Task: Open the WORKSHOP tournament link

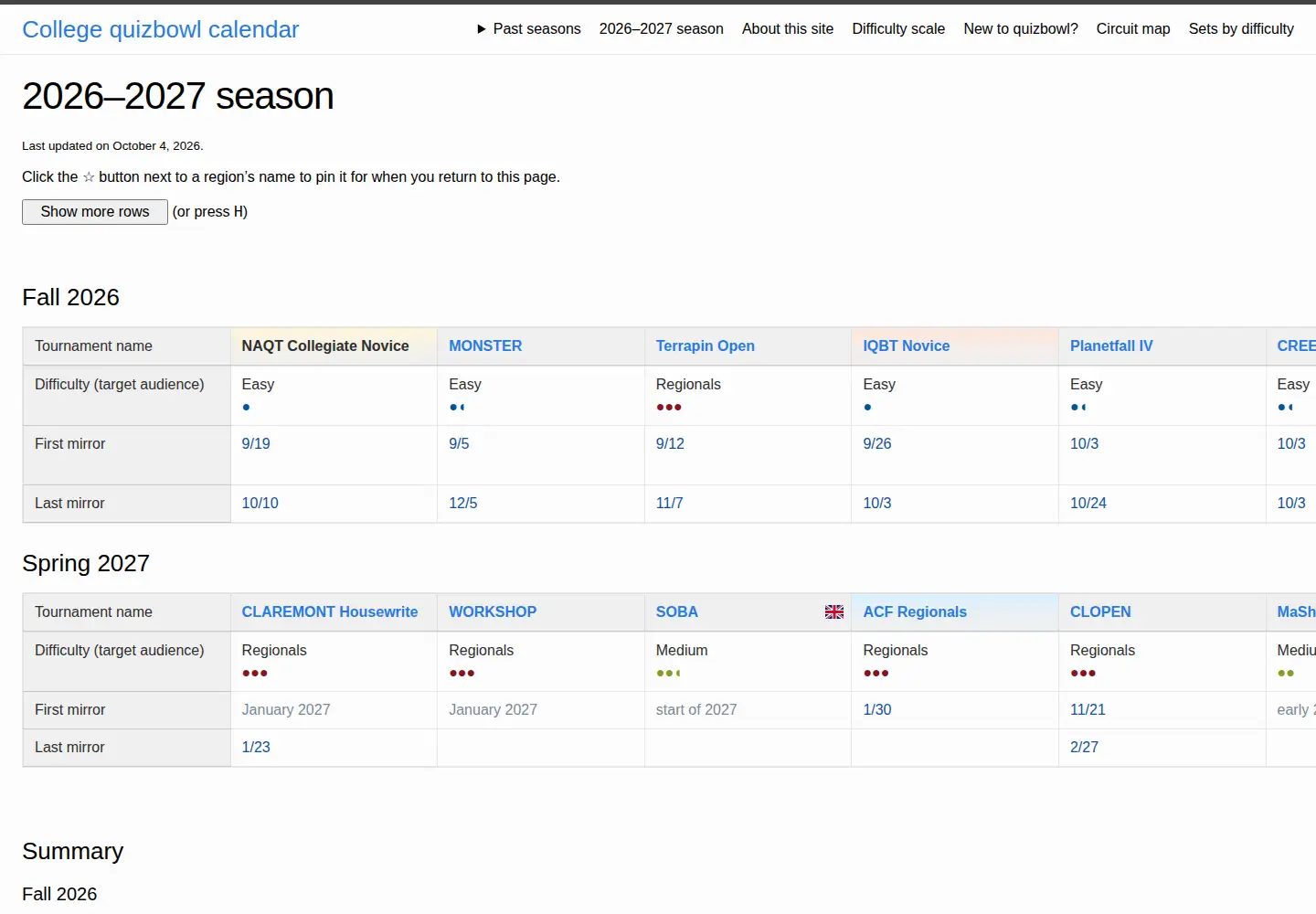Action: [x=493, y=612]
